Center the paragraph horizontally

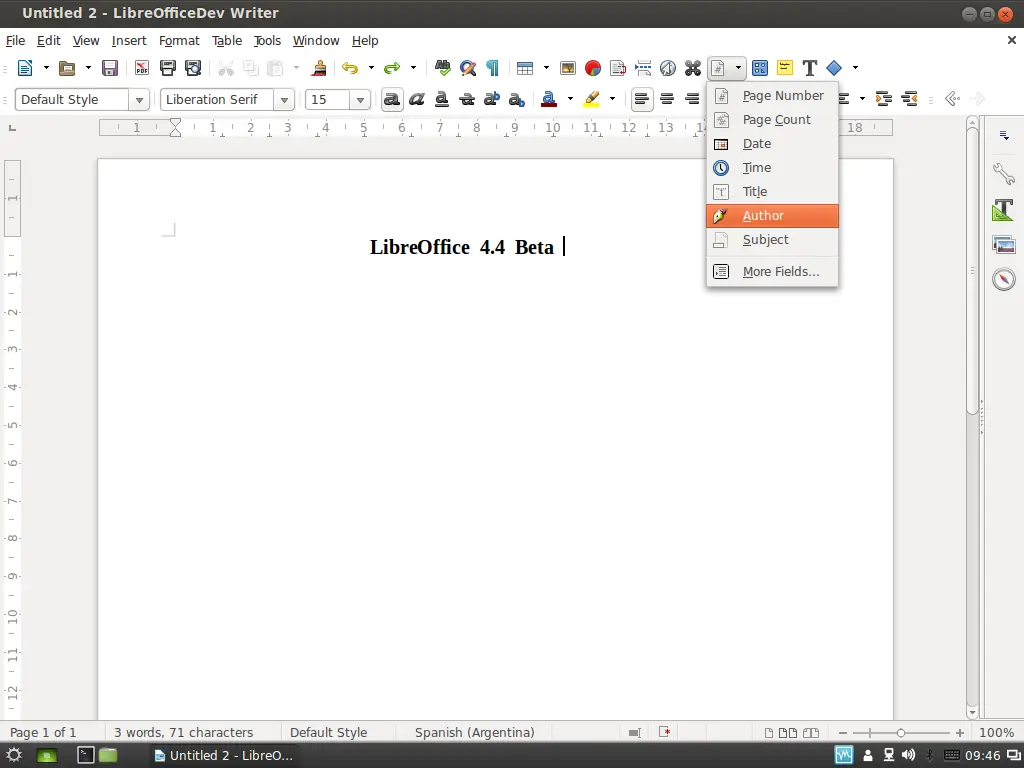pyautogui.click(x=667, y=99)
